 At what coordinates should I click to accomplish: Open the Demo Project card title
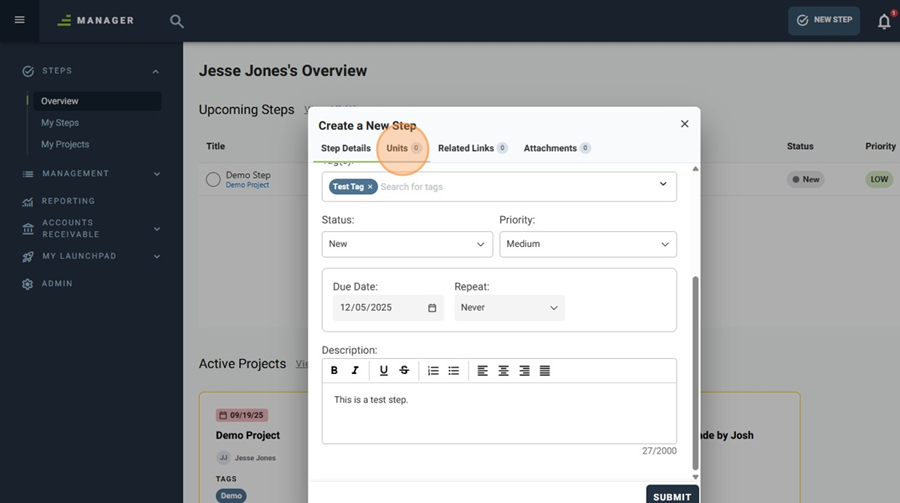tap(248, 436)
